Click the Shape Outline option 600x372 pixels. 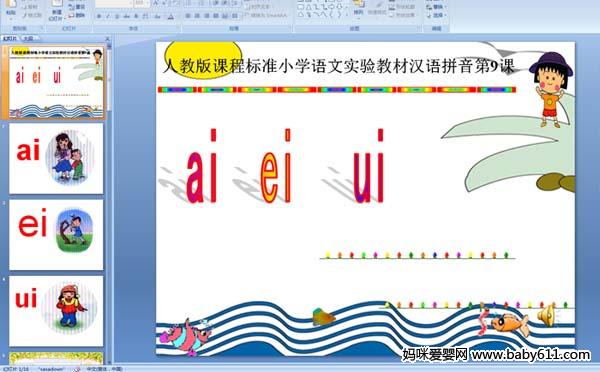(401, 7)
